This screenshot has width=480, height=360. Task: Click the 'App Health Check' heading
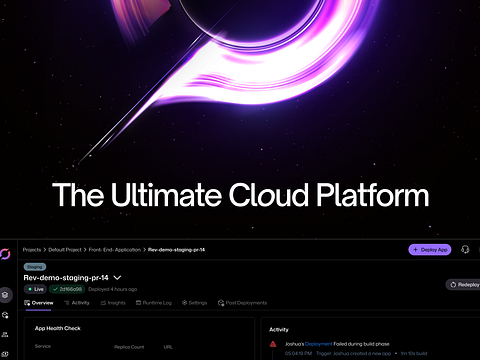[x=58, y=328]
